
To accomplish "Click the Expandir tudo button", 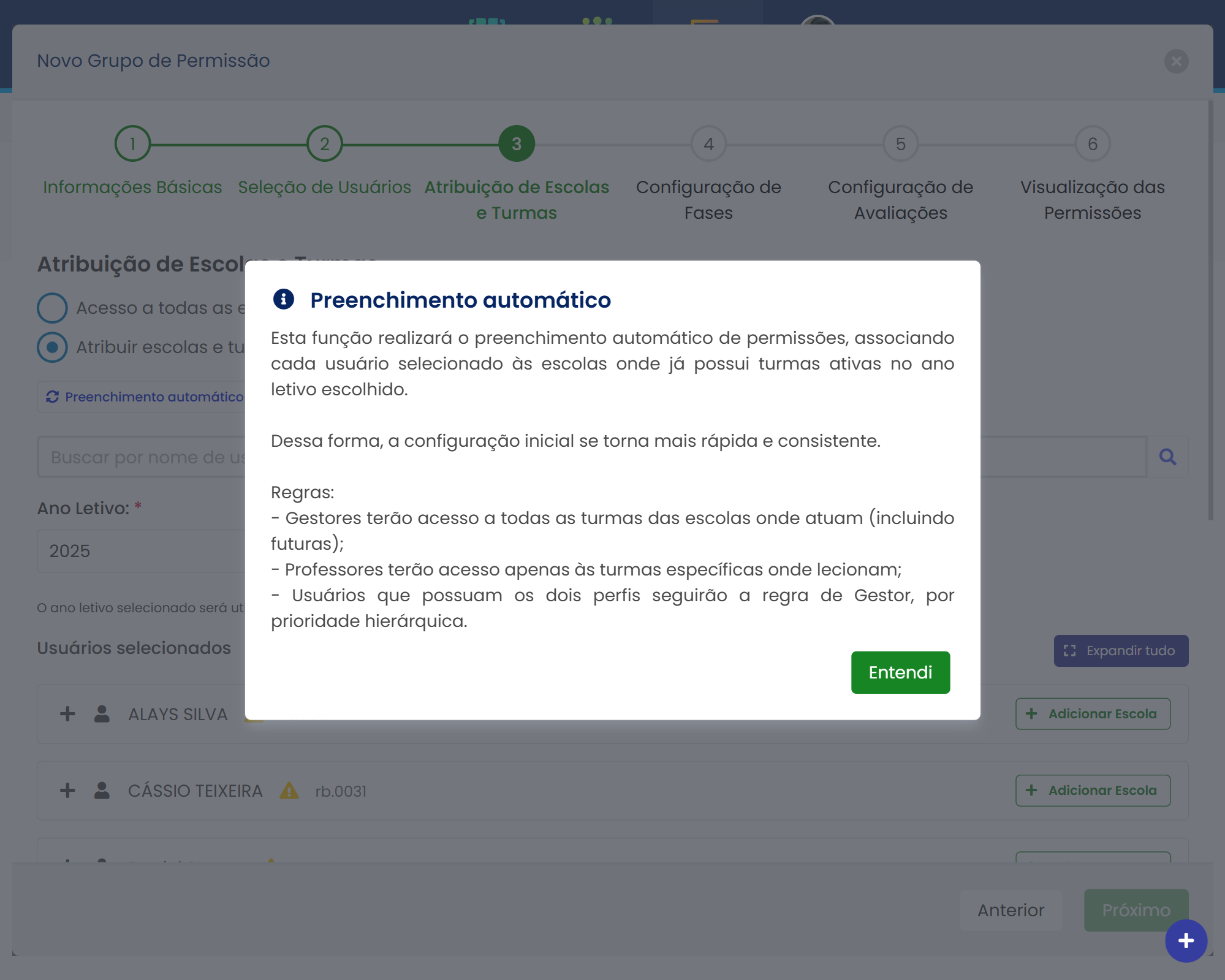I will (1120, 651).
